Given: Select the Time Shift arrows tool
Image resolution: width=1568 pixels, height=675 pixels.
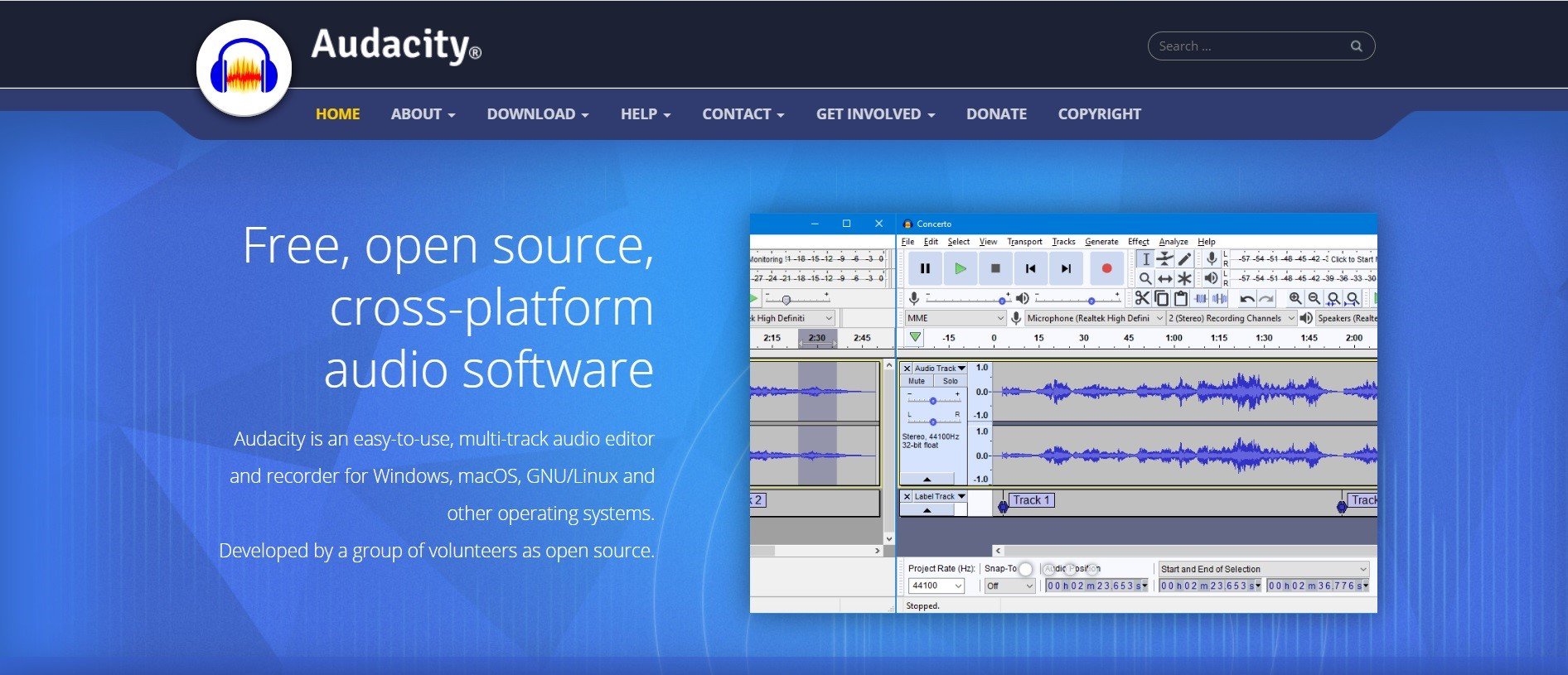Looking at the screenshot, I should pos(1164,278).
